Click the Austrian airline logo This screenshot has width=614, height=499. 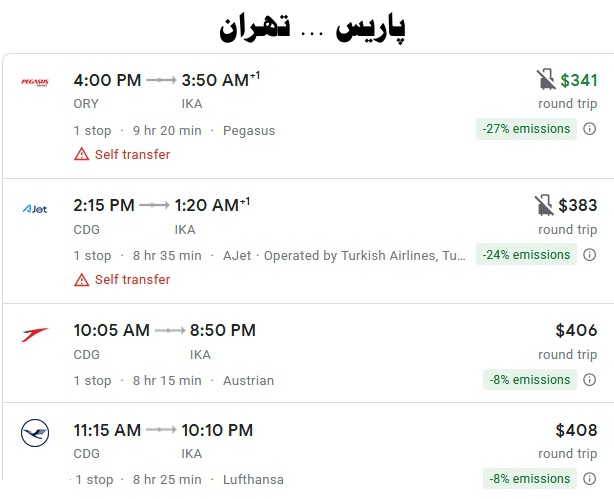pyautogui.click(x=35, y=333)
